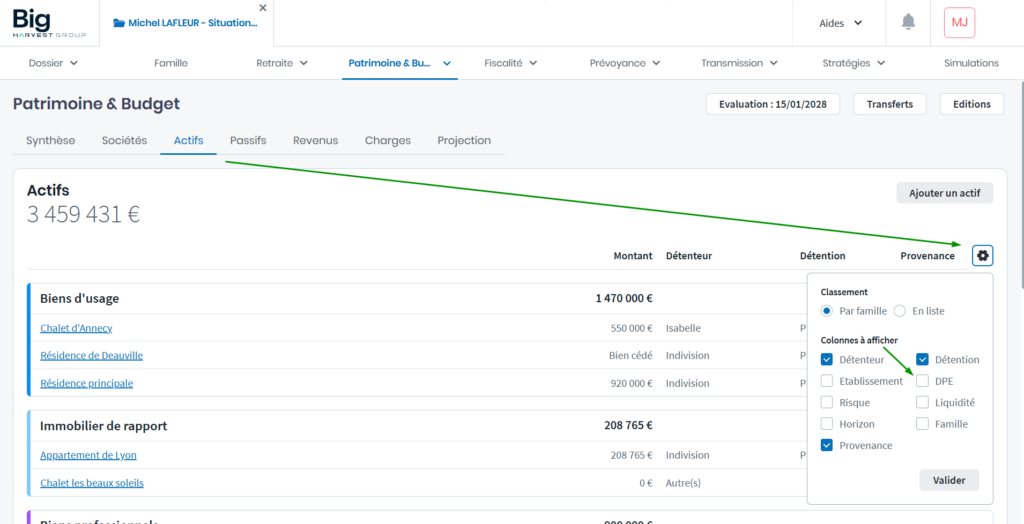1024x524 pixels.
Task: Click Ajouter un actif button
Action: pyautogui.click(x=944, y=193)
